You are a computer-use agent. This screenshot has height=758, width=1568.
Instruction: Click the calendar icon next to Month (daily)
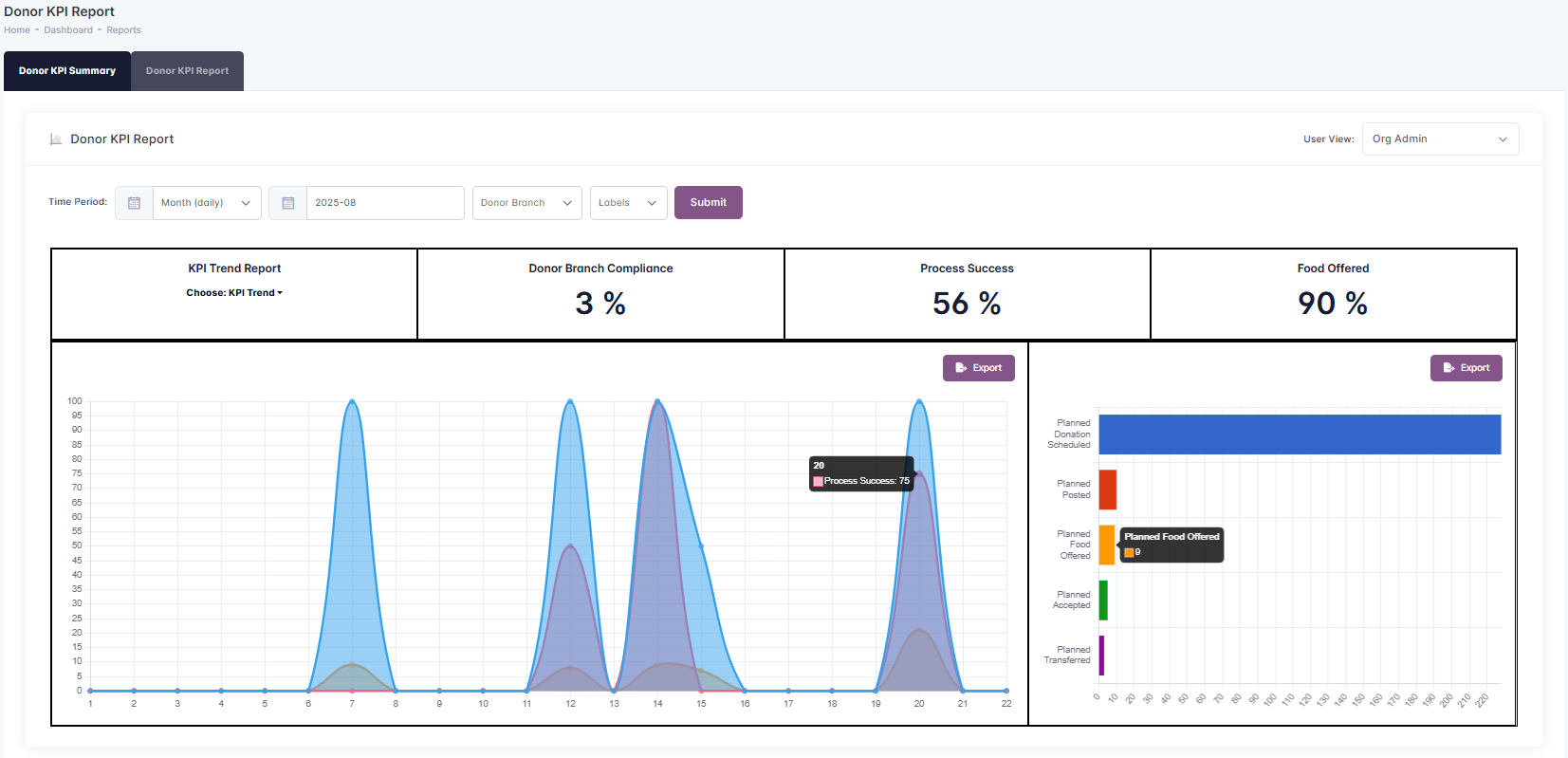134,203
